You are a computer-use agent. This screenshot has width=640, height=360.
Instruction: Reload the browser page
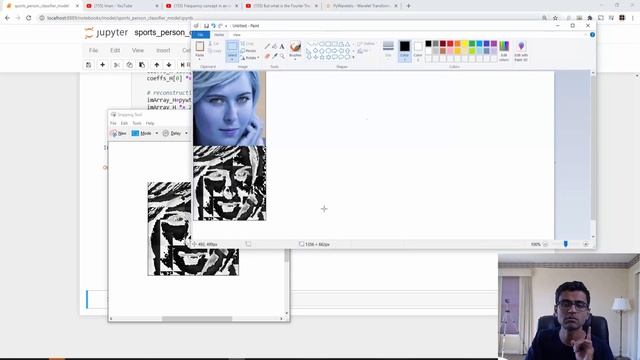[29, 18]
